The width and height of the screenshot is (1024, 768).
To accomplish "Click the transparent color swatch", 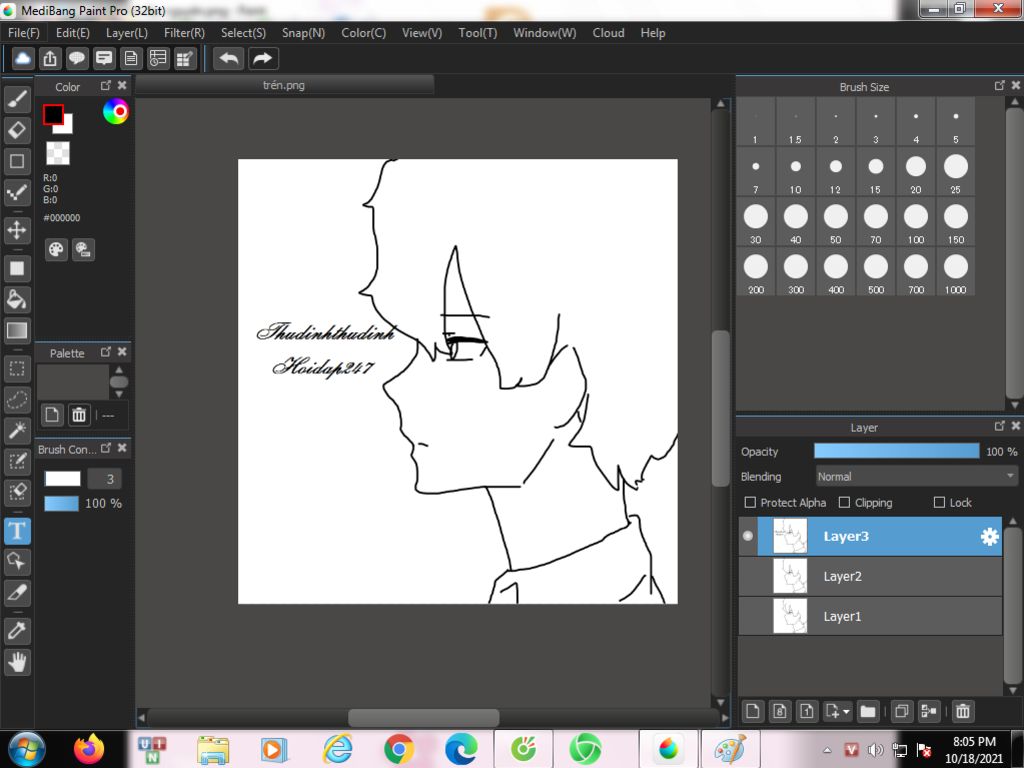I will tap(57, 153).
